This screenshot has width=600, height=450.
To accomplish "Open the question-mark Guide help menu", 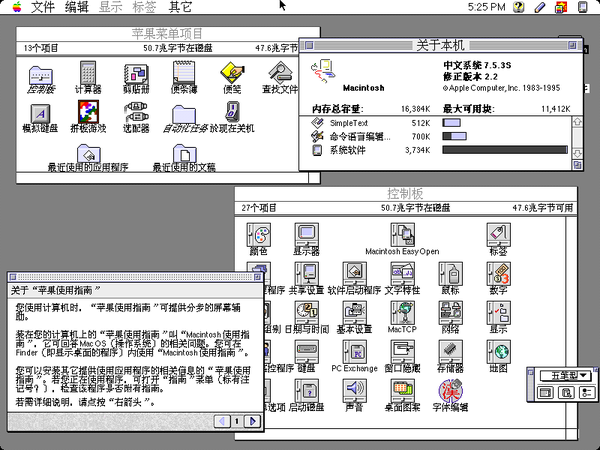I will tap(518, 7).
